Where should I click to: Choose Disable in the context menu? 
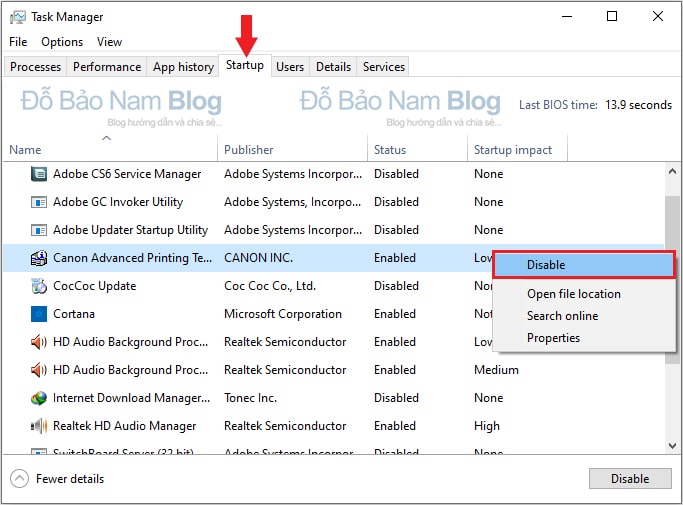tap(584, 265)
